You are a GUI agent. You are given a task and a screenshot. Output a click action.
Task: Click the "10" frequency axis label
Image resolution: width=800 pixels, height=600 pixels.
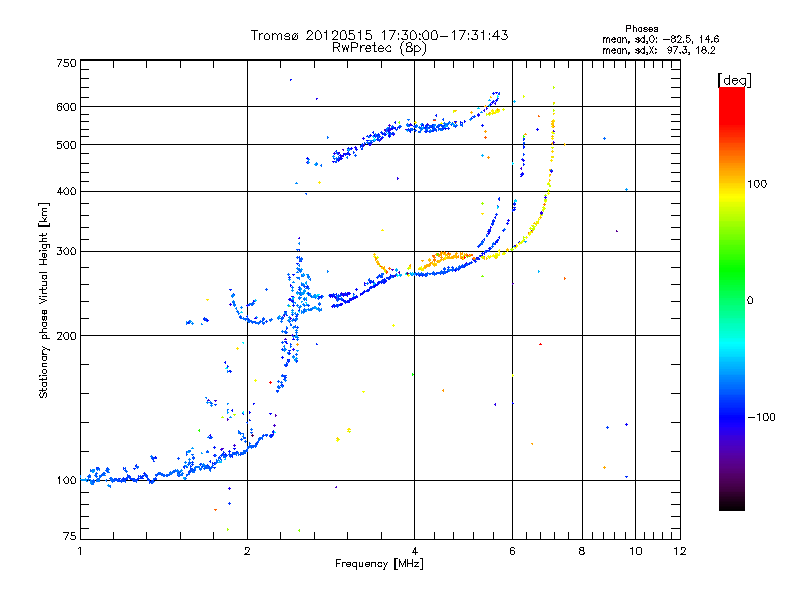click(x=635, y=551)
